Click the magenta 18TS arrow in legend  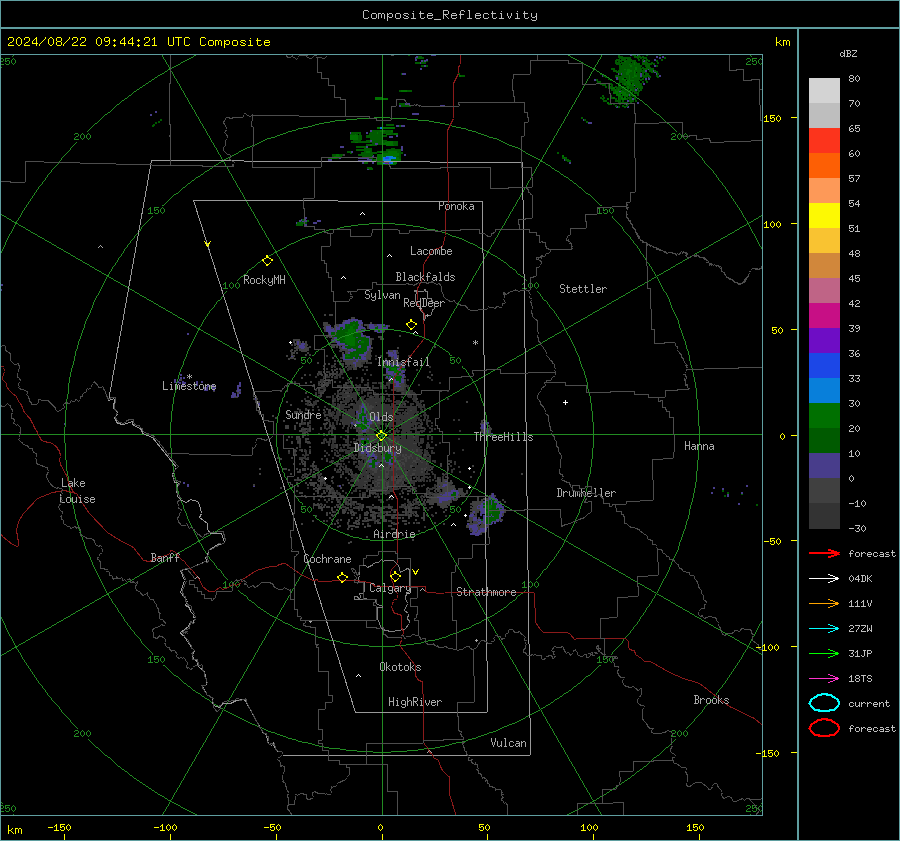(x=824, y=679)
